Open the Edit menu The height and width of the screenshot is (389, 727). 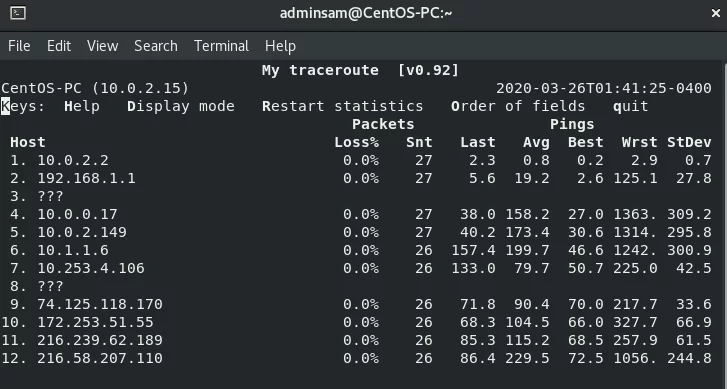coord(59,46)
